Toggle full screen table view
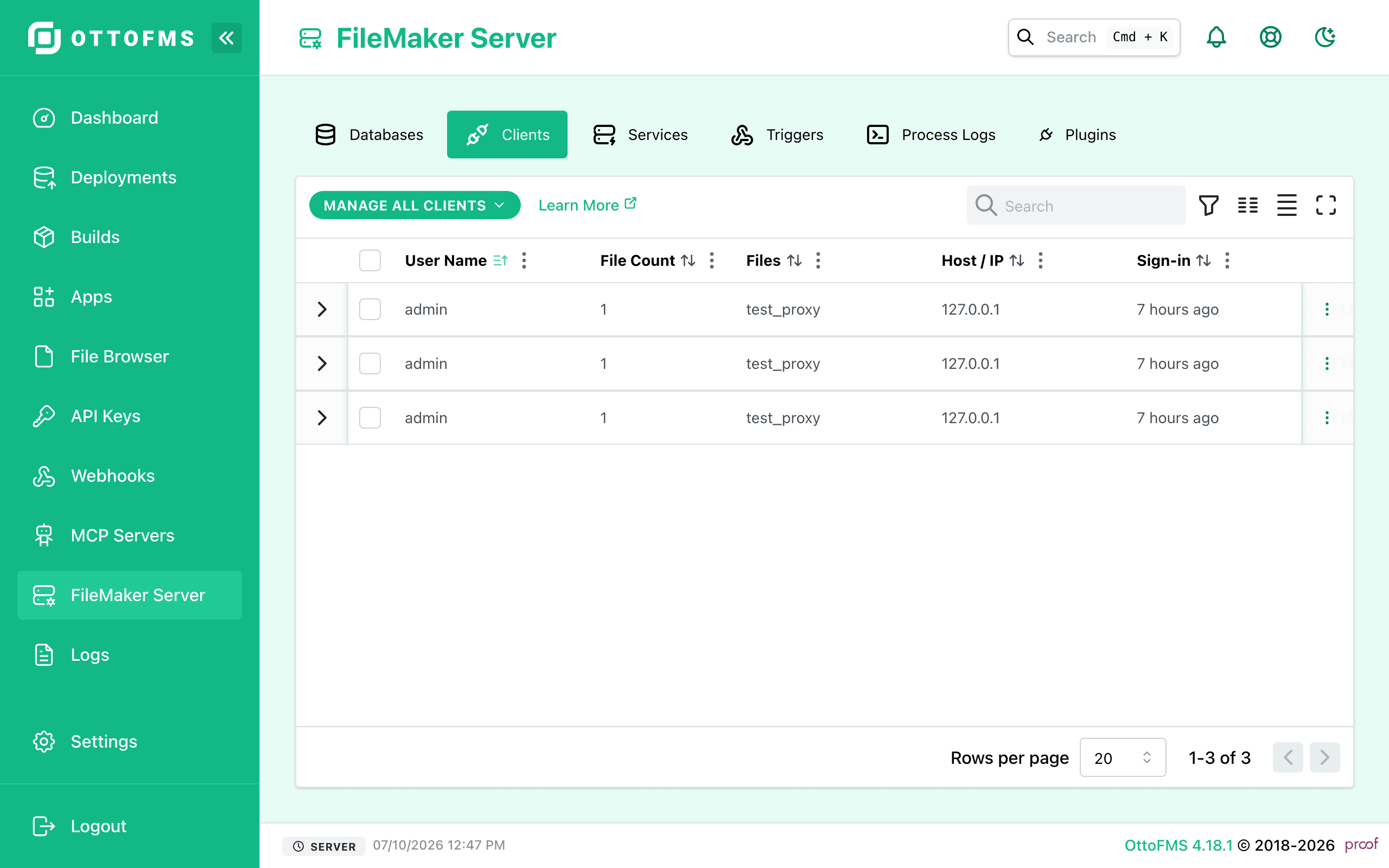 pos(1326,205)
